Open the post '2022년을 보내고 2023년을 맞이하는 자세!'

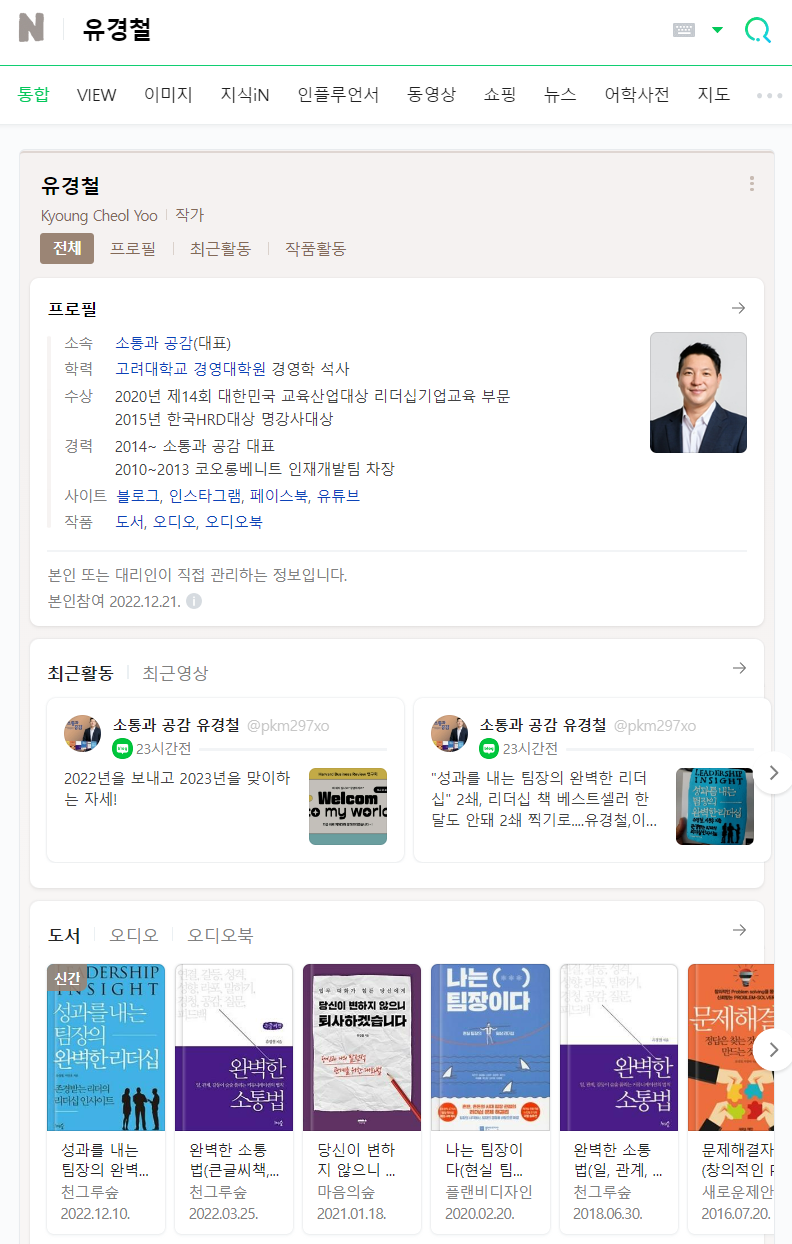pyautogui.click(x=177, y=788)
